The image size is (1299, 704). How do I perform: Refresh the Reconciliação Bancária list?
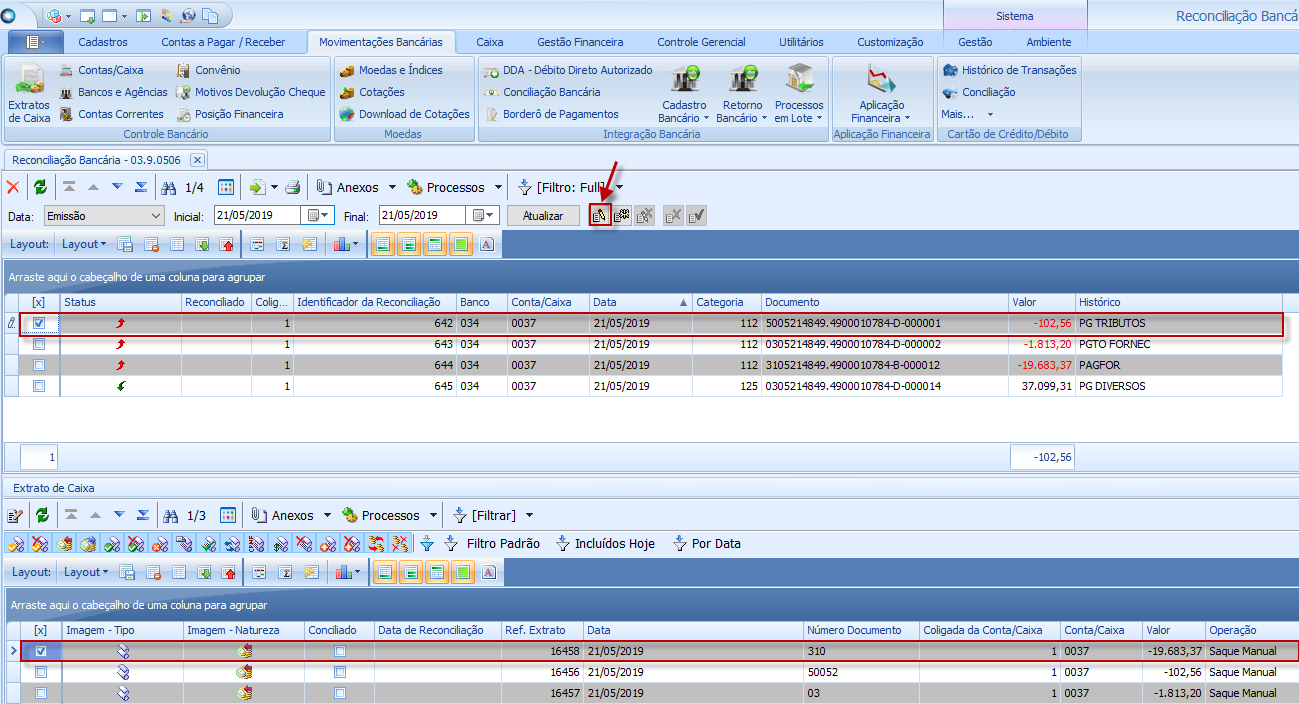click(40, 187)
